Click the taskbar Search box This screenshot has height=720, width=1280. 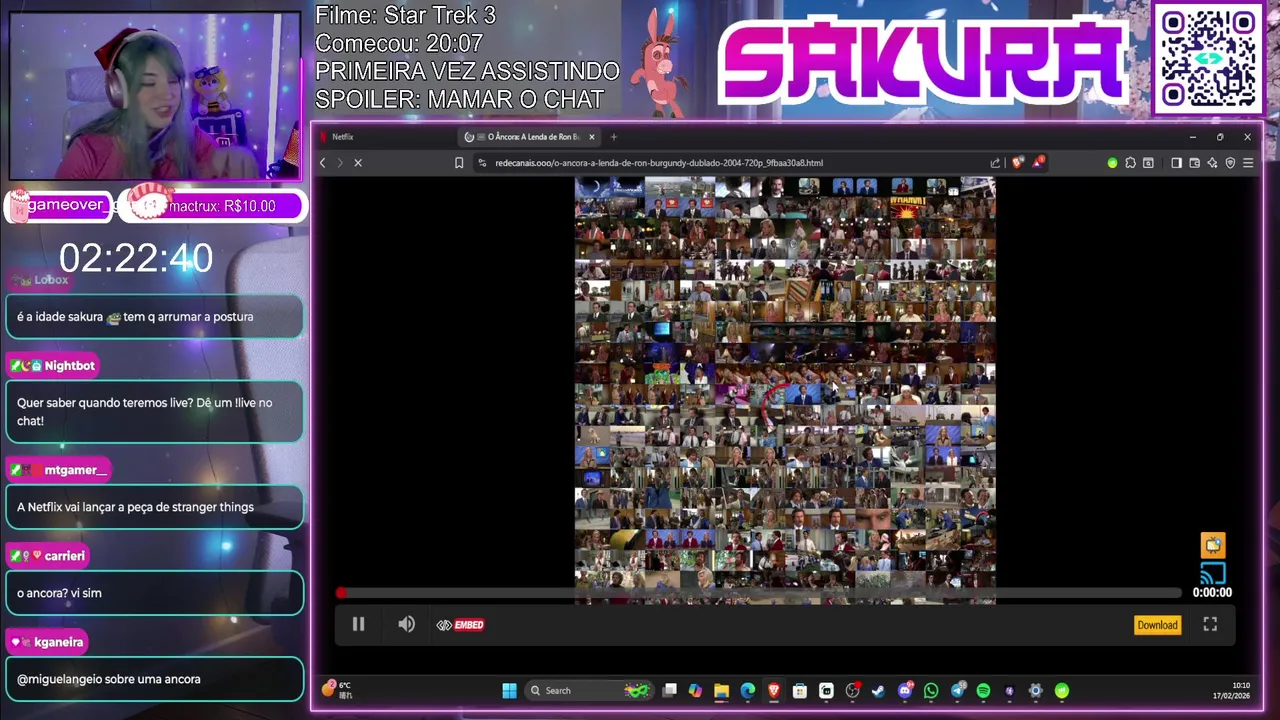click(588, 690)
